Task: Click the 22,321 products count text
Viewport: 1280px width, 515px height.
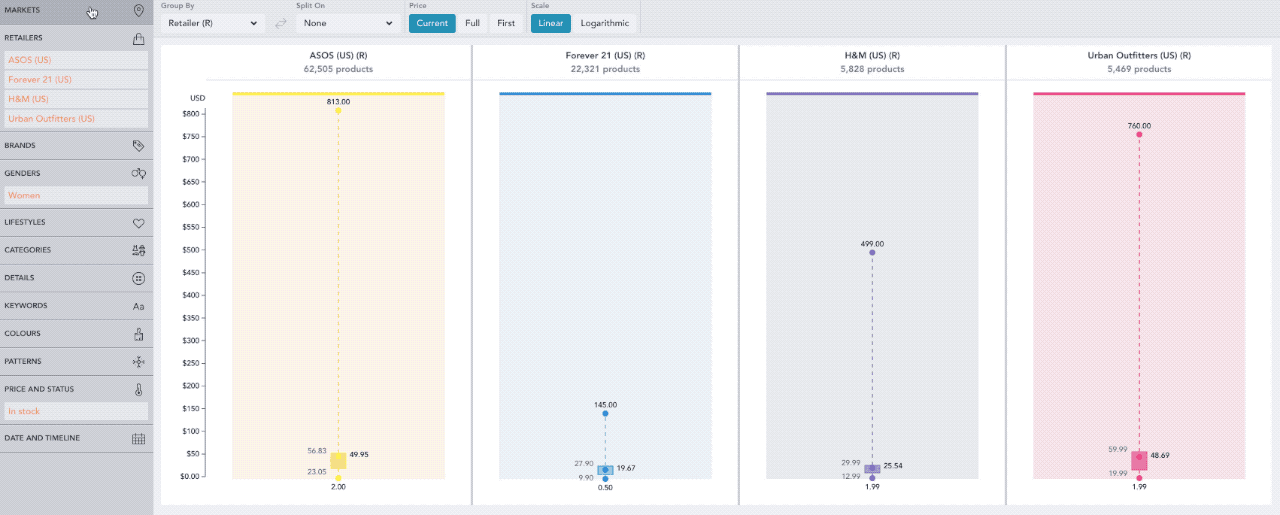Action: point(605,70)
